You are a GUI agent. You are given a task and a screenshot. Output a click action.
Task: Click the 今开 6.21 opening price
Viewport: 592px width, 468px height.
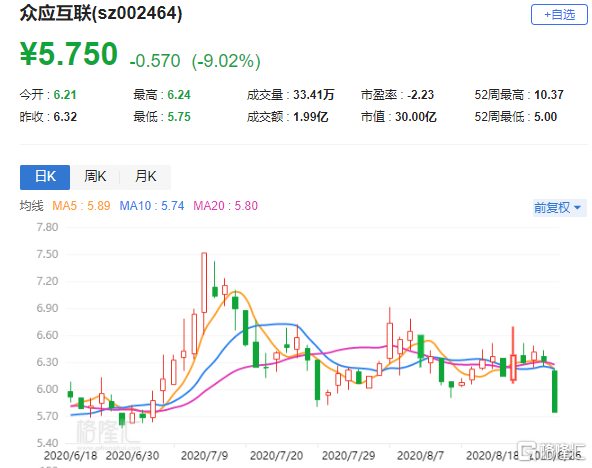(48, 95)
